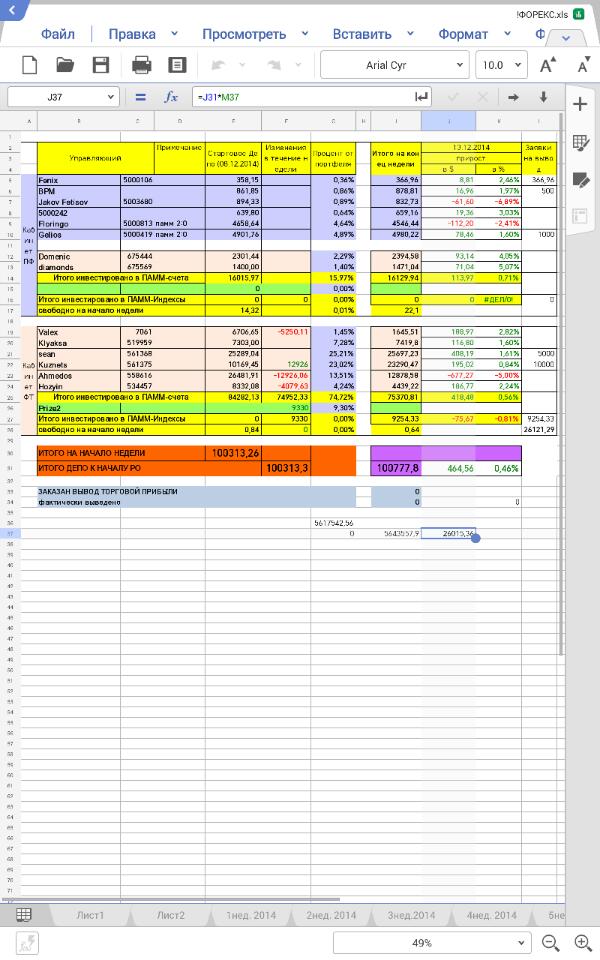The height and width of the screenshot is (960, 600).
Task: Select the Fonix manager cell
Action: click(79, 180)
